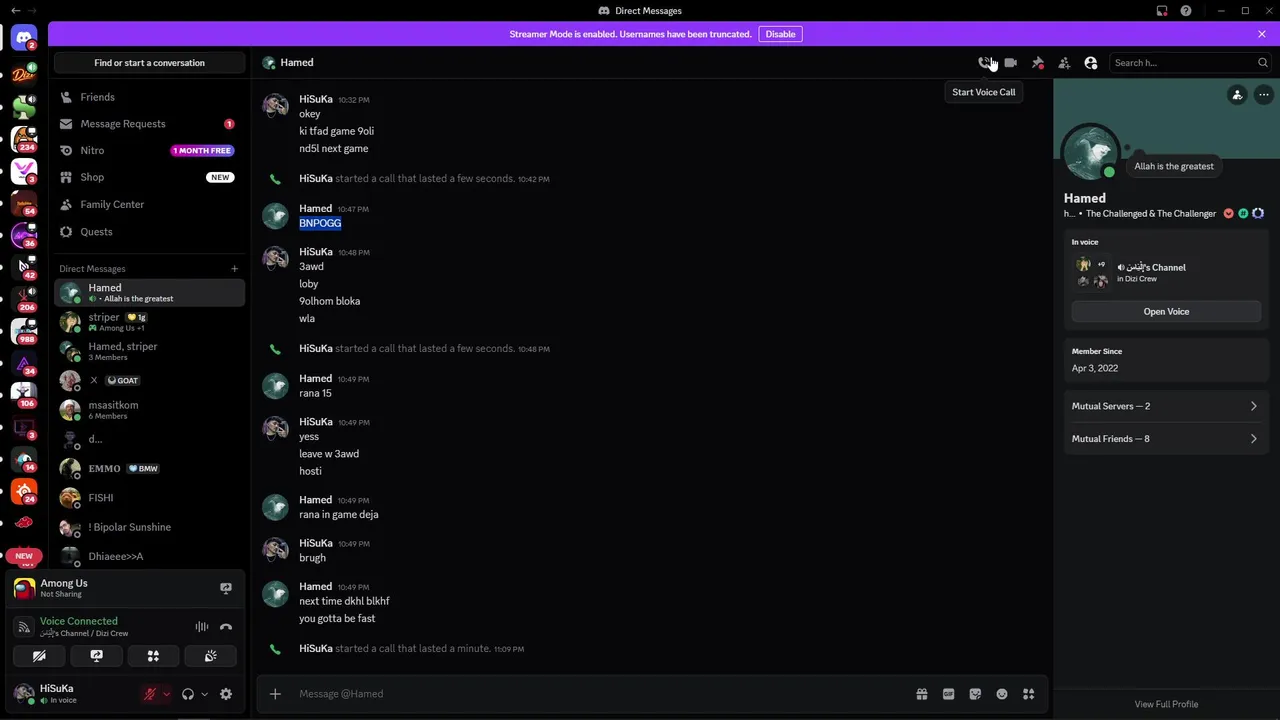Click Hamed's profile picture in the side panel
Viewport: 1280px width, 720px height.
pos(1090,153)
